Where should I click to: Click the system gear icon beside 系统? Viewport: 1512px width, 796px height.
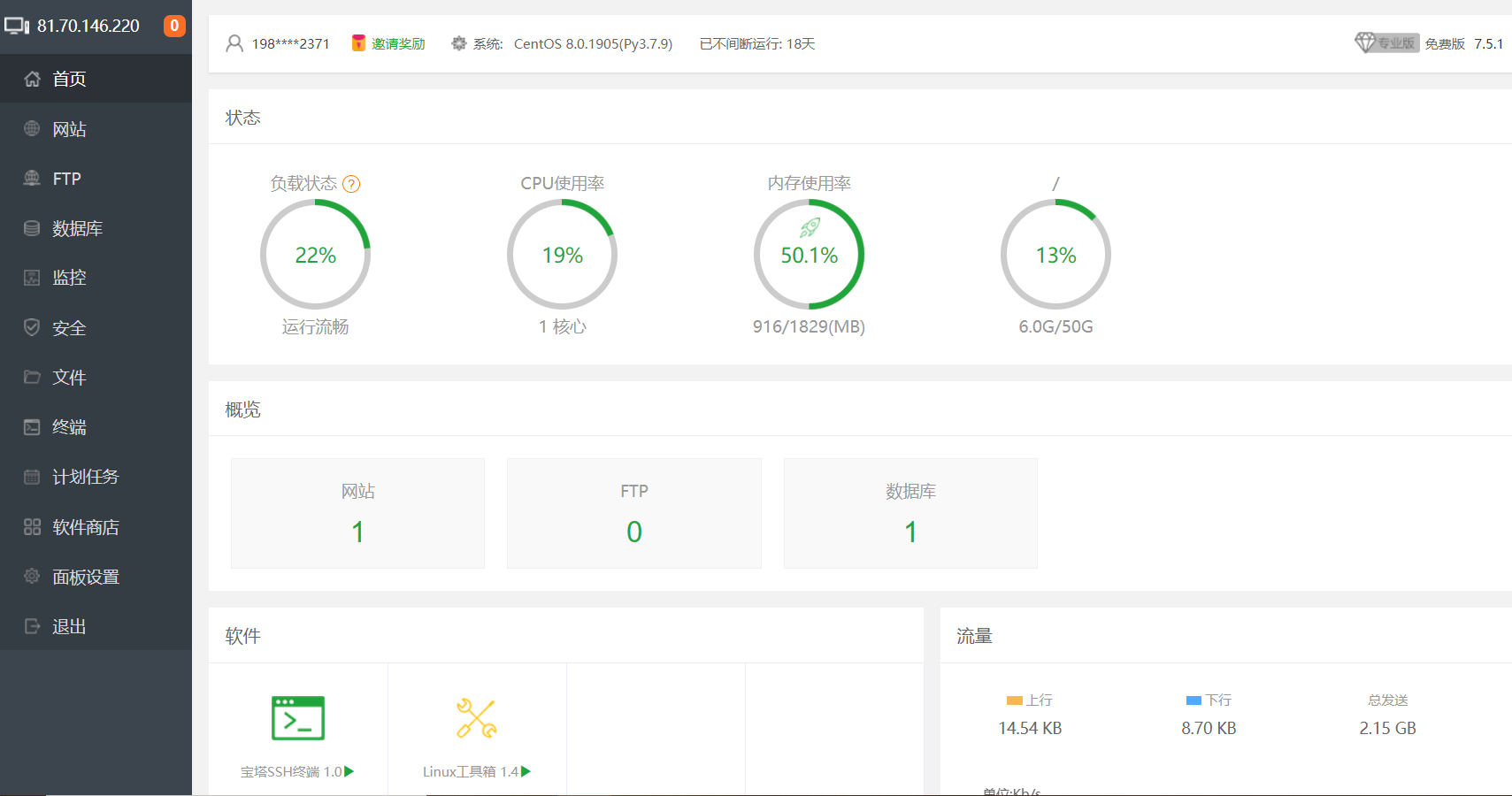tap(458, 43)
